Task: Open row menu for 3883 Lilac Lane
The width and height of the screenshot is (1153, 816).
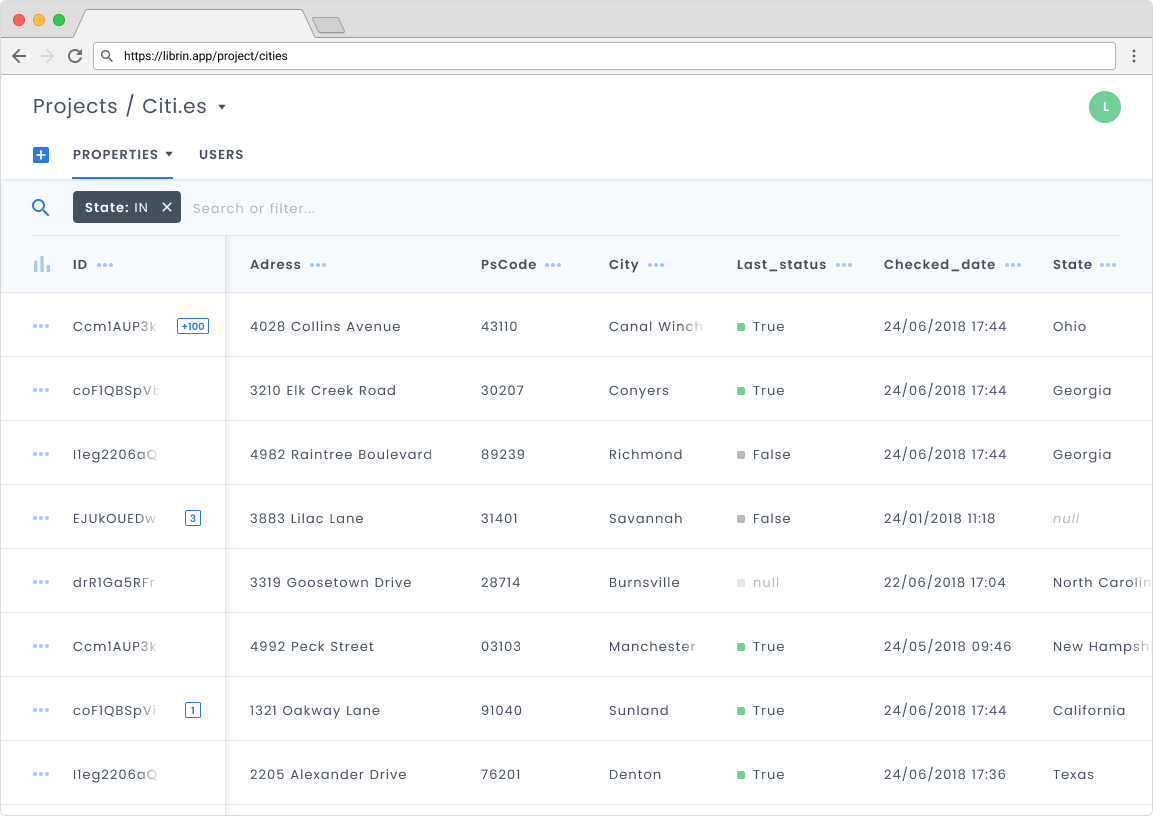Action: click(x=41, y=518)
